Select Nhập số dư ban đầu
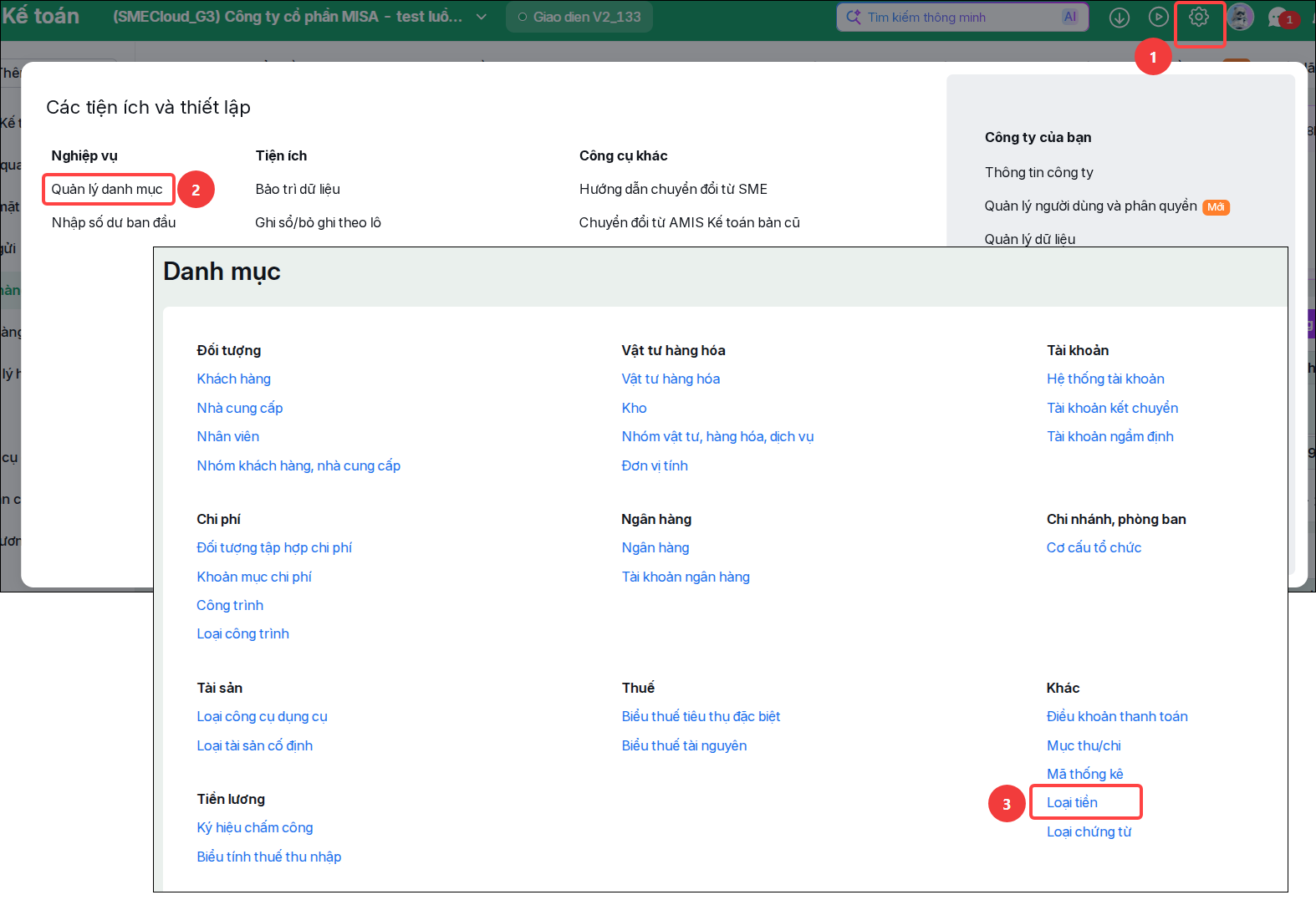The width and height of the screenshot is (1316, 900). [114, 222]
